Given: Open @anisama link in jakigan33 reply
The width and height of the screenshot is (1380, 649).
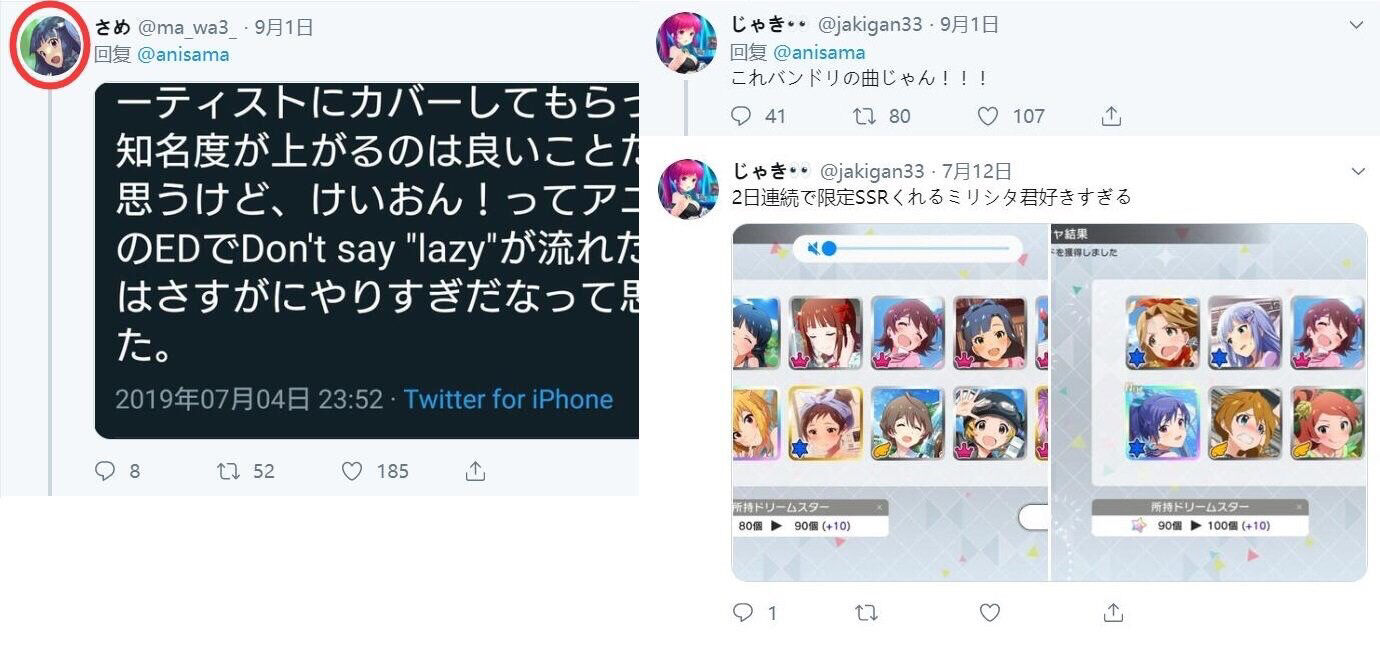Looking at the screenshot, I should click(819, 52).
